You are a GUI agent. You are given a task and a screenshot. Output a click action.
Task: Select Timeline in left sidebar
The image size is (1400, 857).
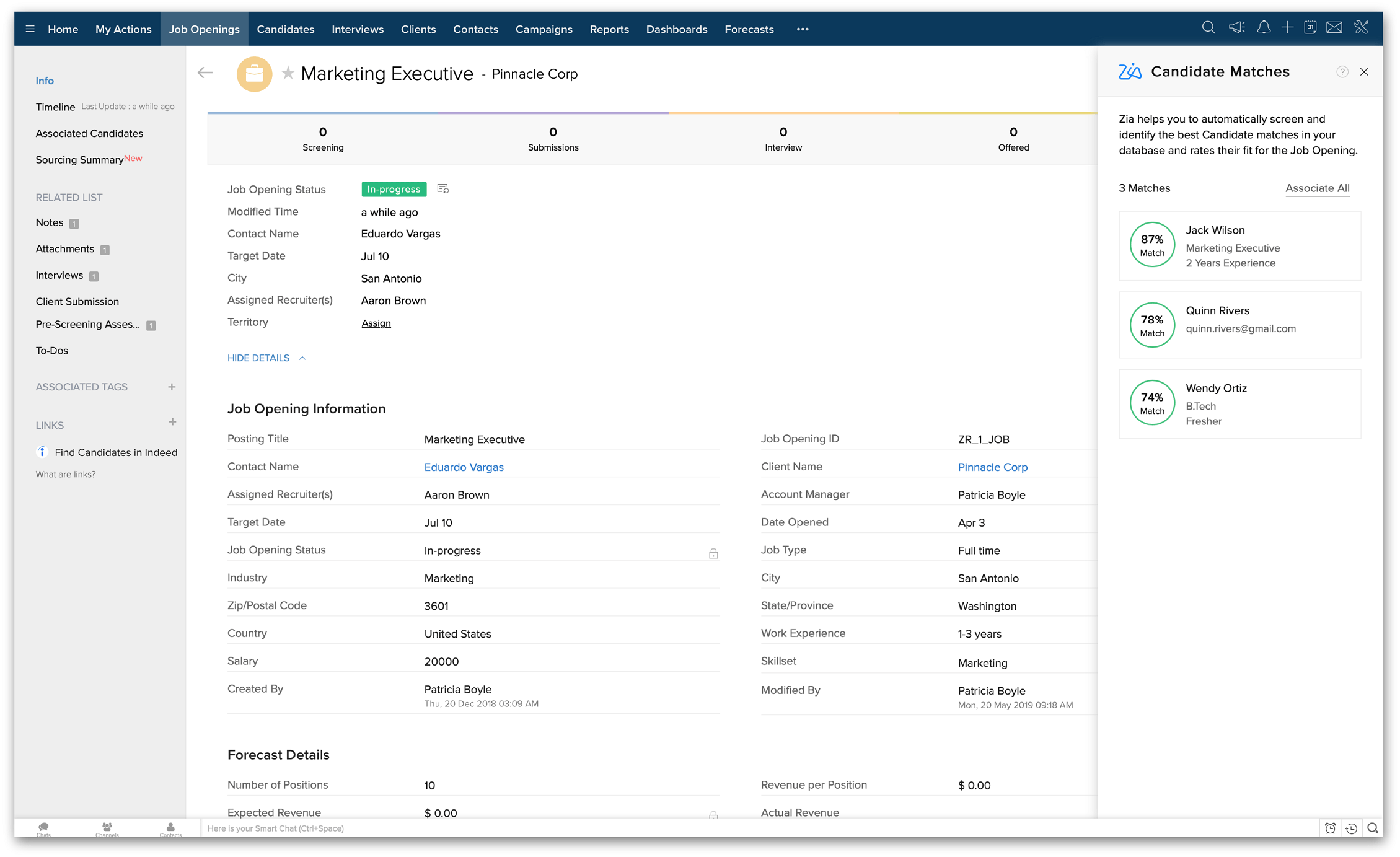coord(55,107)
